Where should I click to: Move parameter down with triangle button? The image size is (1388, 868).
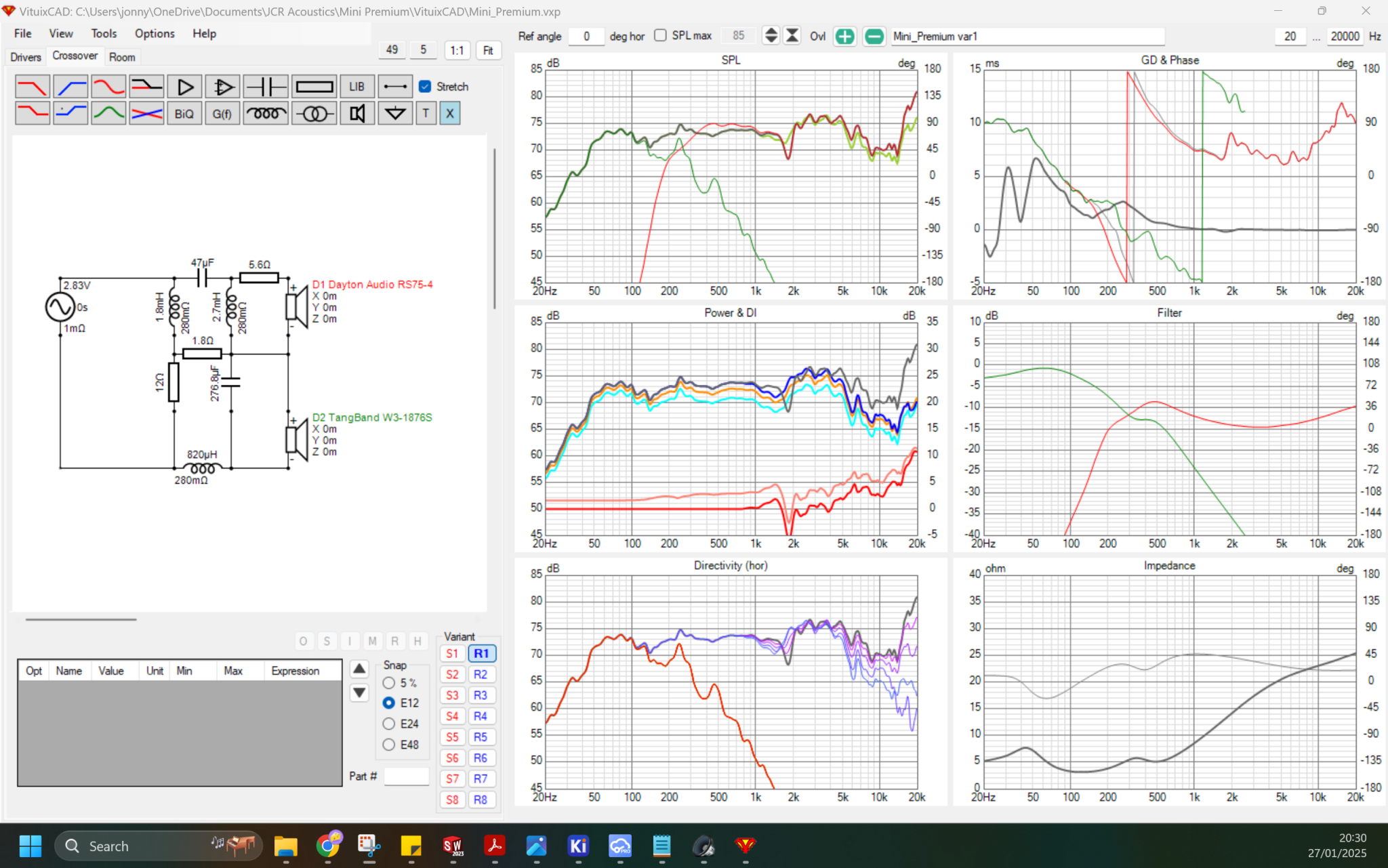[x=359, y=693]
